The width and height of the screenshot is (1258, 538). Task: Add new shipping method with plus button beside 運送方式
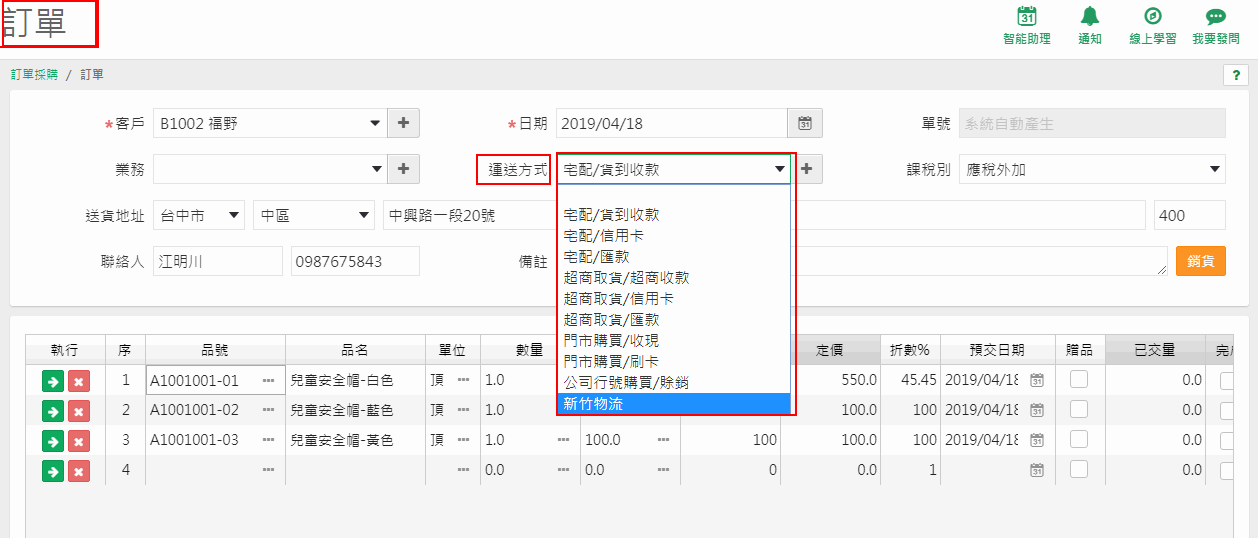pos(808,169)
